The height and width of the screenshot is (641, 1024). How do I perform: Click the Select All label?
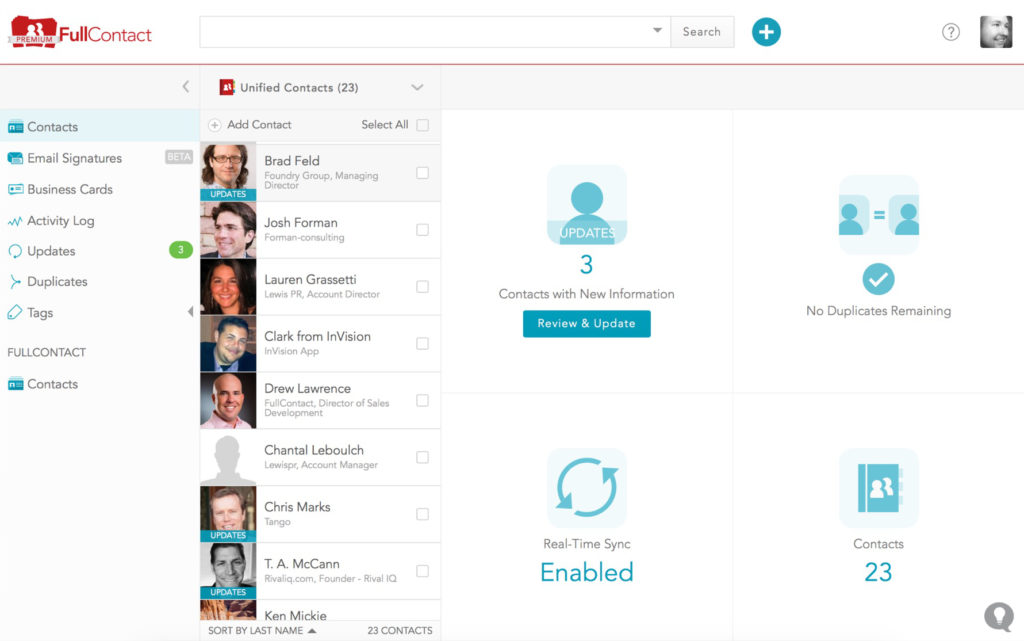tap(385, 125)
